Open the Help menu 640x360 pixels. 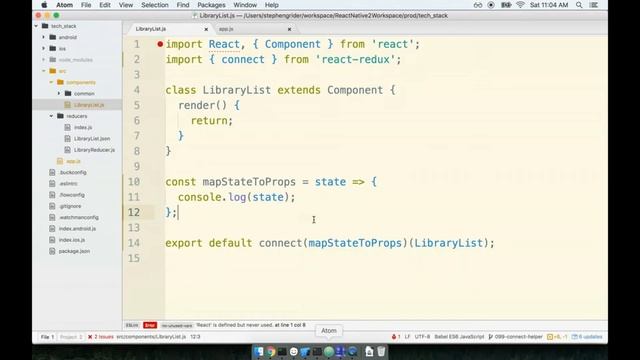point(271,5)
